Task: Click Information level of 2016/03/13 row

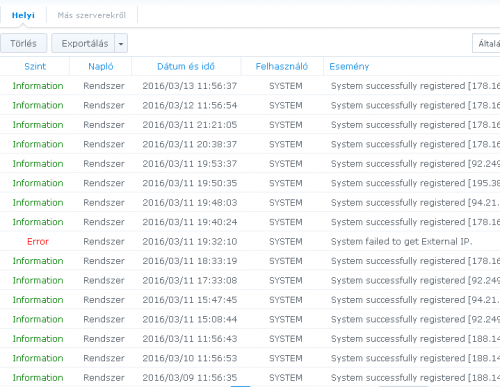Action: click(x=38, y=86)
